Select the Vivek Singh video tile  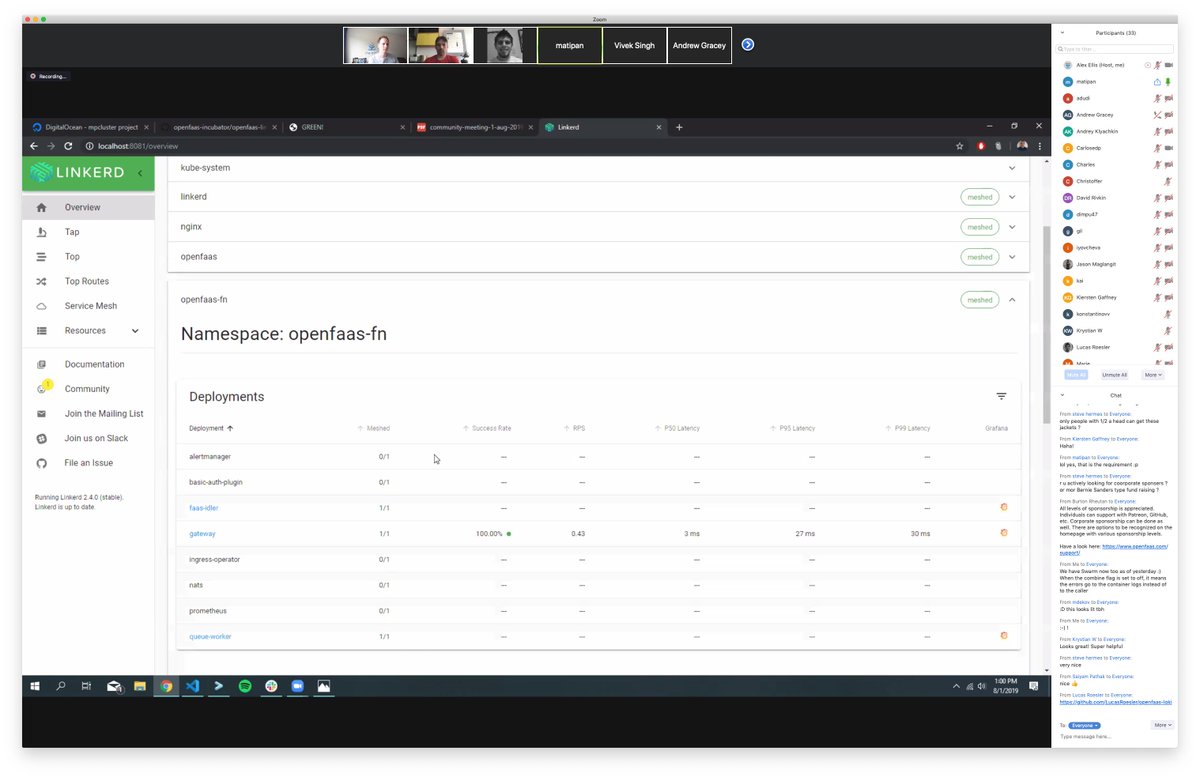click(634, 45)
